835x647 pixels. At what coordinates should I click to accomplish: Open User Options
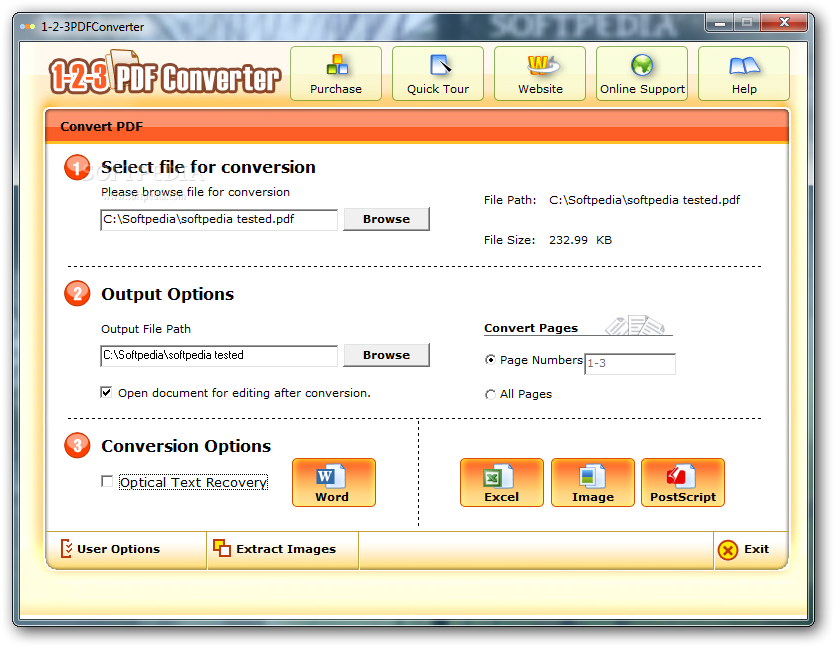tap(111, 549)
